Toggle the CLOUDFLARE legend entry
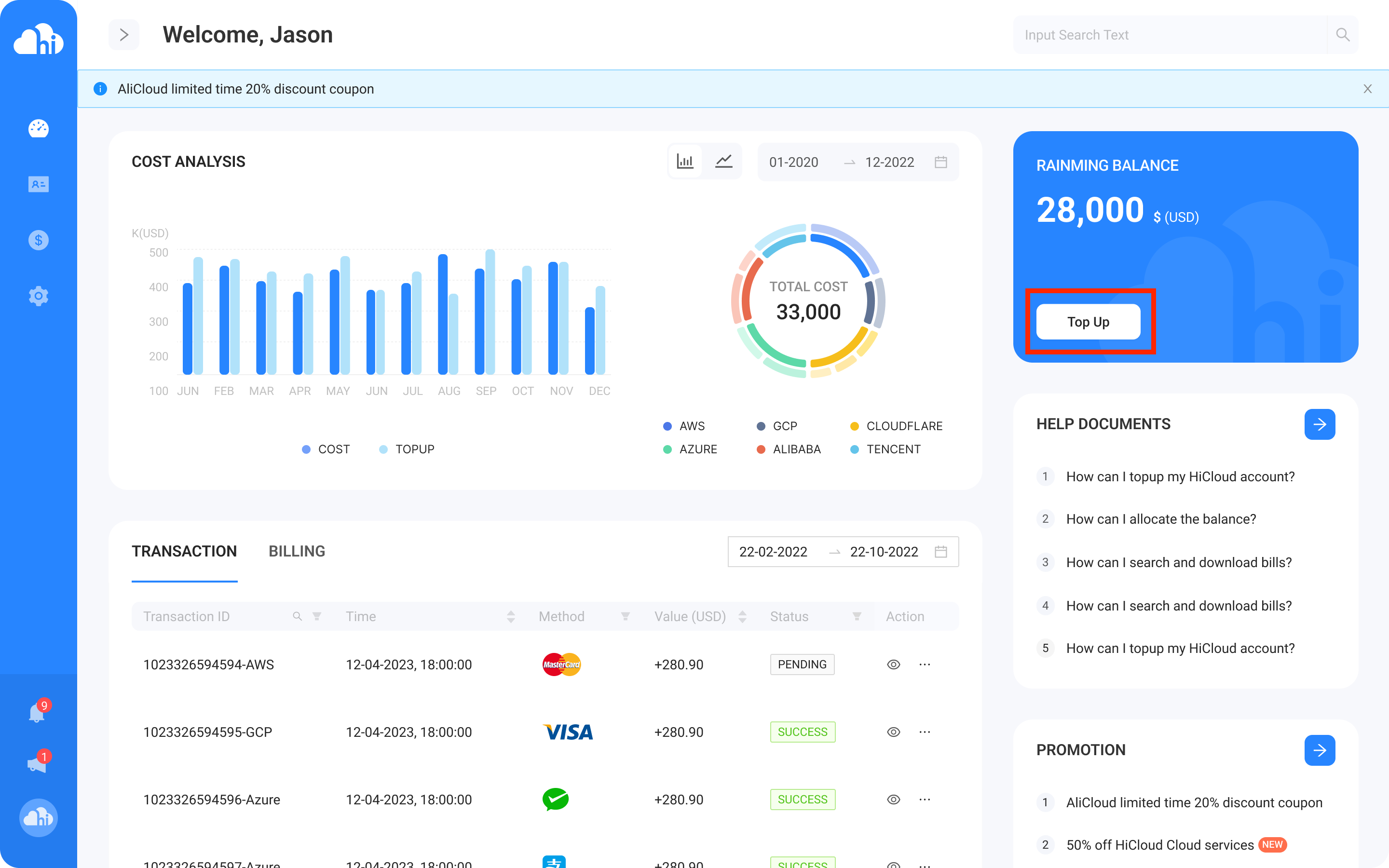This screenshot has width=1389, height=868. coord(896,426)
